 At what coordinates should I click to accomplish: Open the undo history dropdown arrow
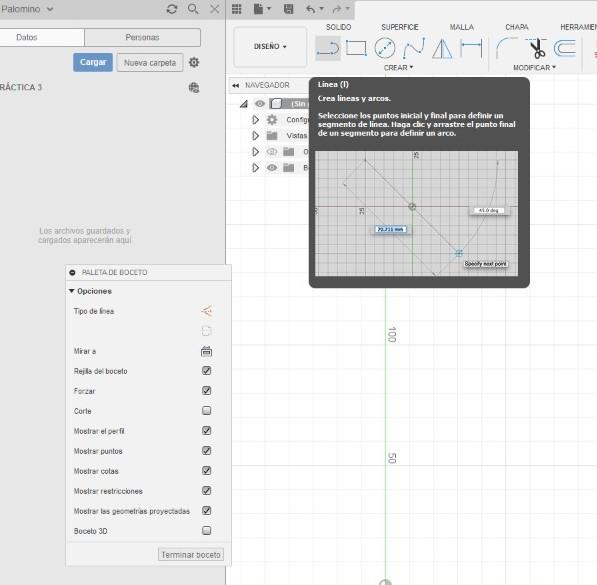click(x=322, y=8)
